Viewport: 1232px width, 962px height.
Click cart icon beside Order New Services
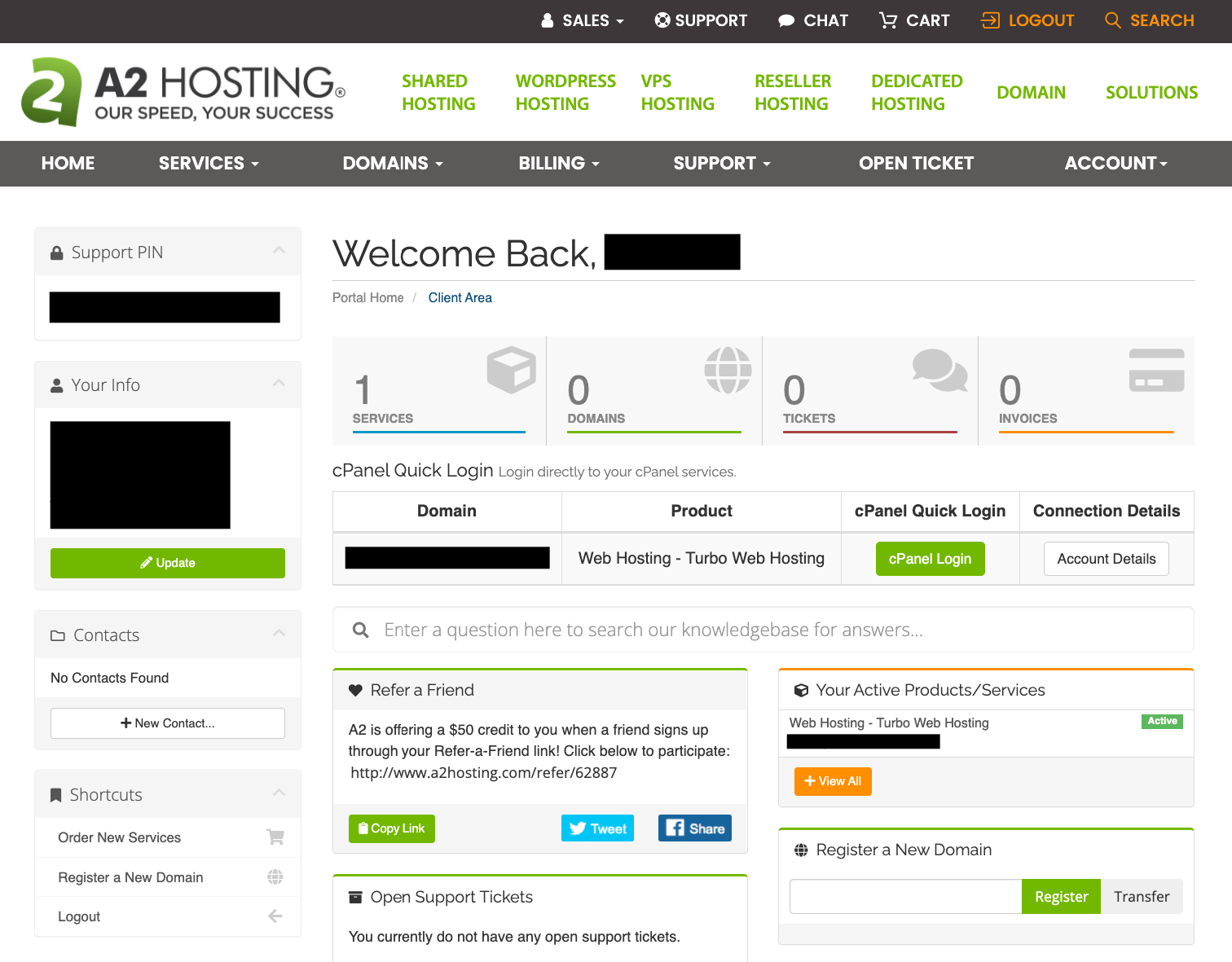coord(275,837)
